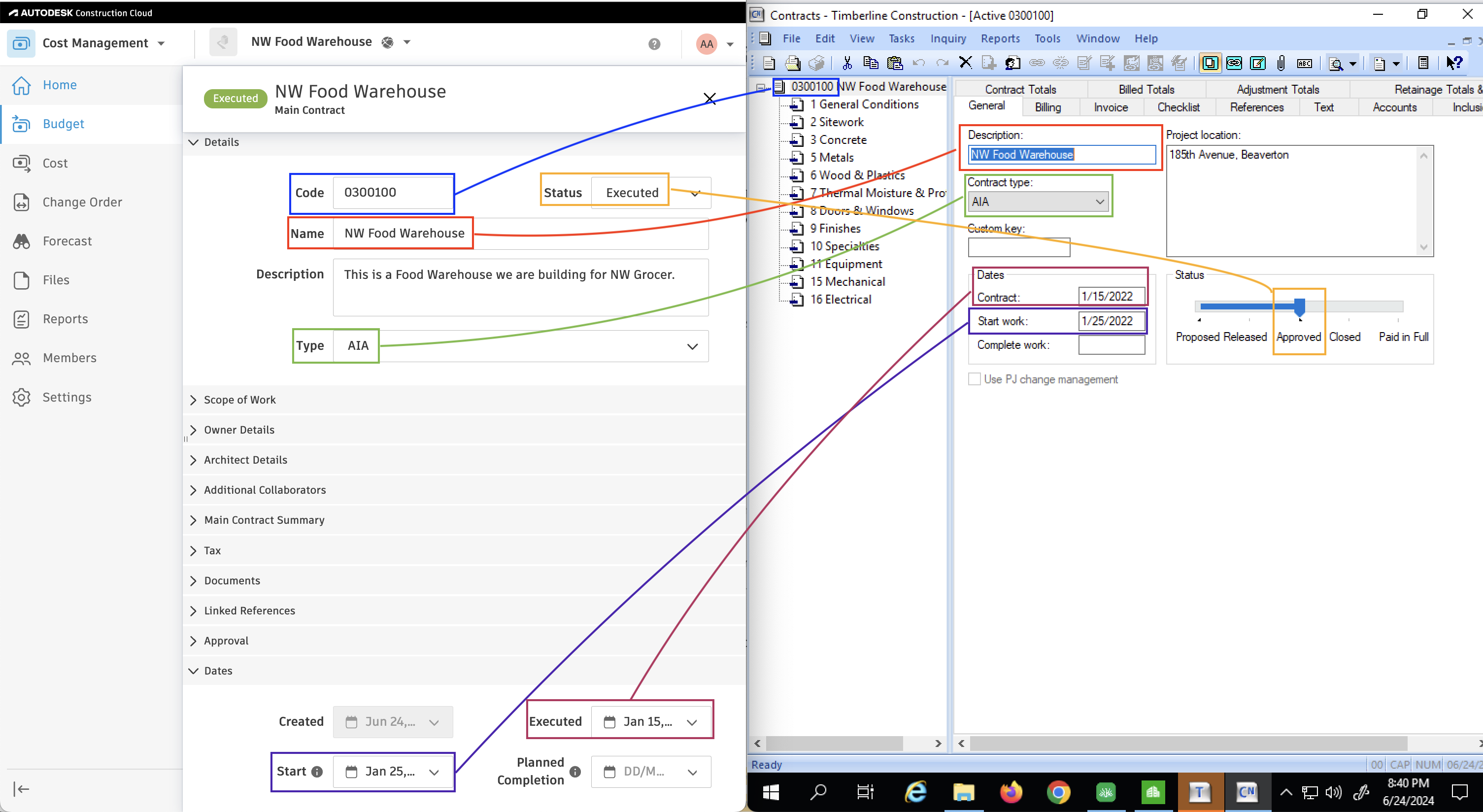This screenshot has width=1483, height=812.
Task: Click the teal link toolbar icon
Action: point(1234,63)
